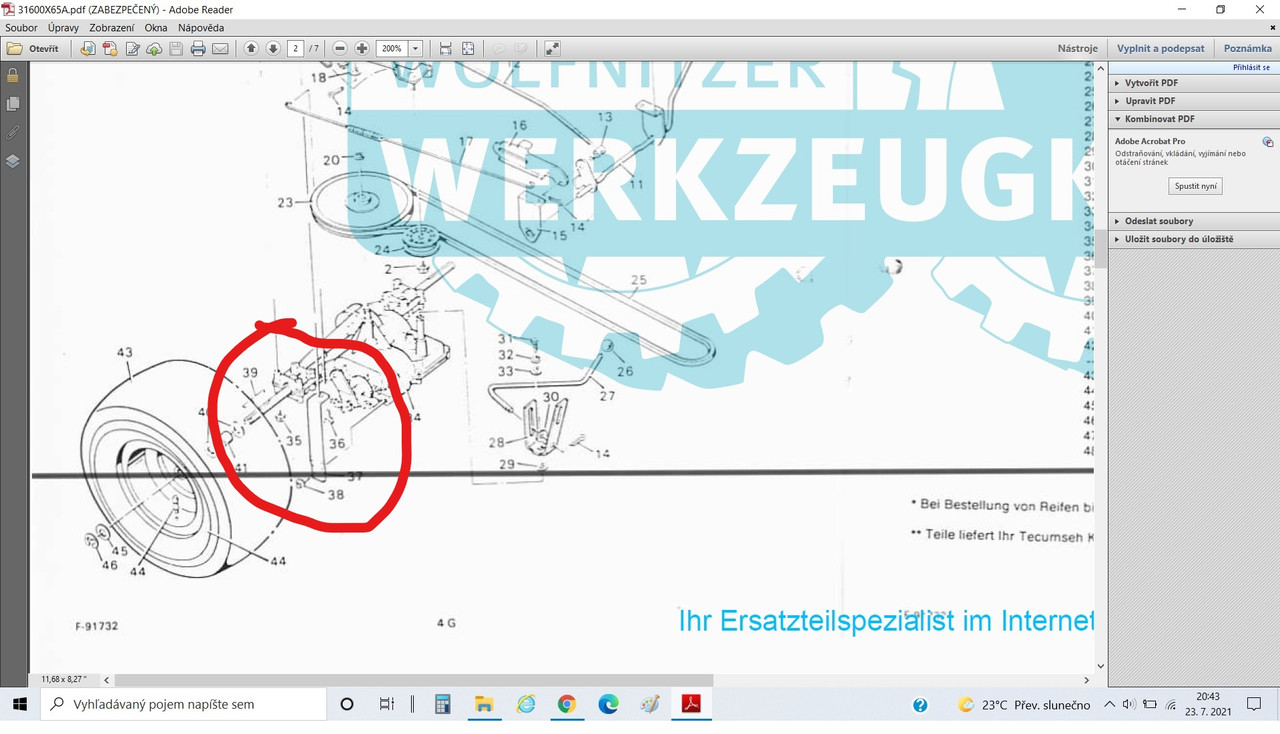The width and height of the screenshot is (1280, 734).
Task: Collapse the Kombinovat PDF section
Action: click(1192, 119)
